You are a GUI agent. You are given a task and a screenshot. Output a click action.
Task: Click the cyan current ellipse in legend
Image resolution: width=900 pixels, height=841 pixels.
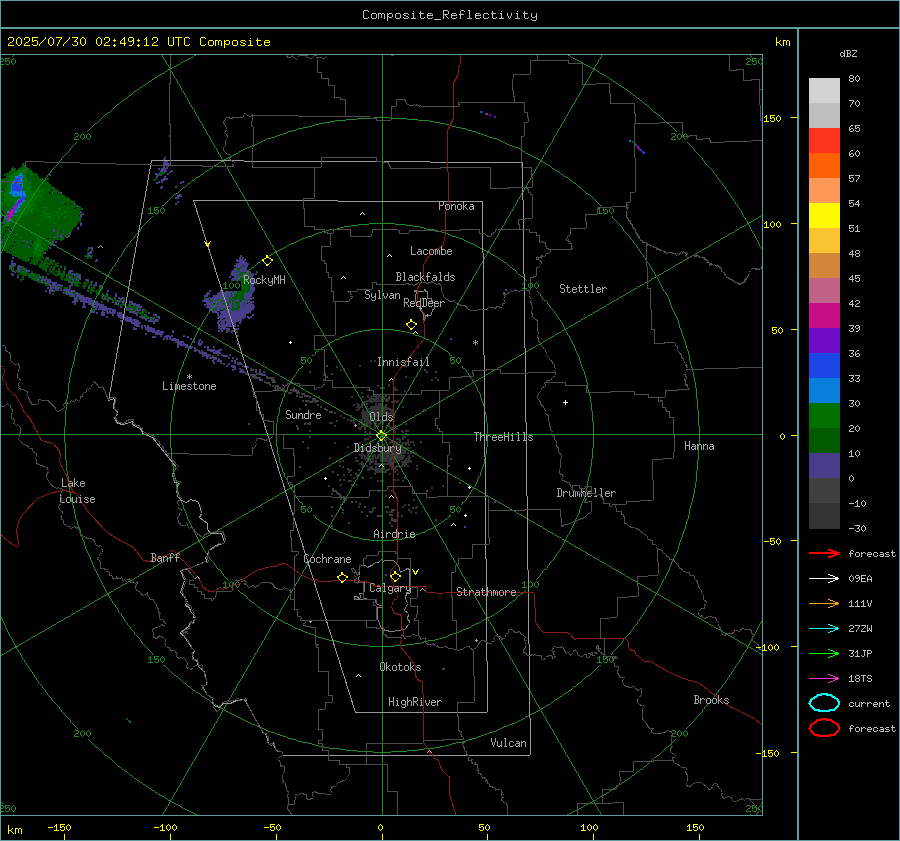[x=824, y=703]
